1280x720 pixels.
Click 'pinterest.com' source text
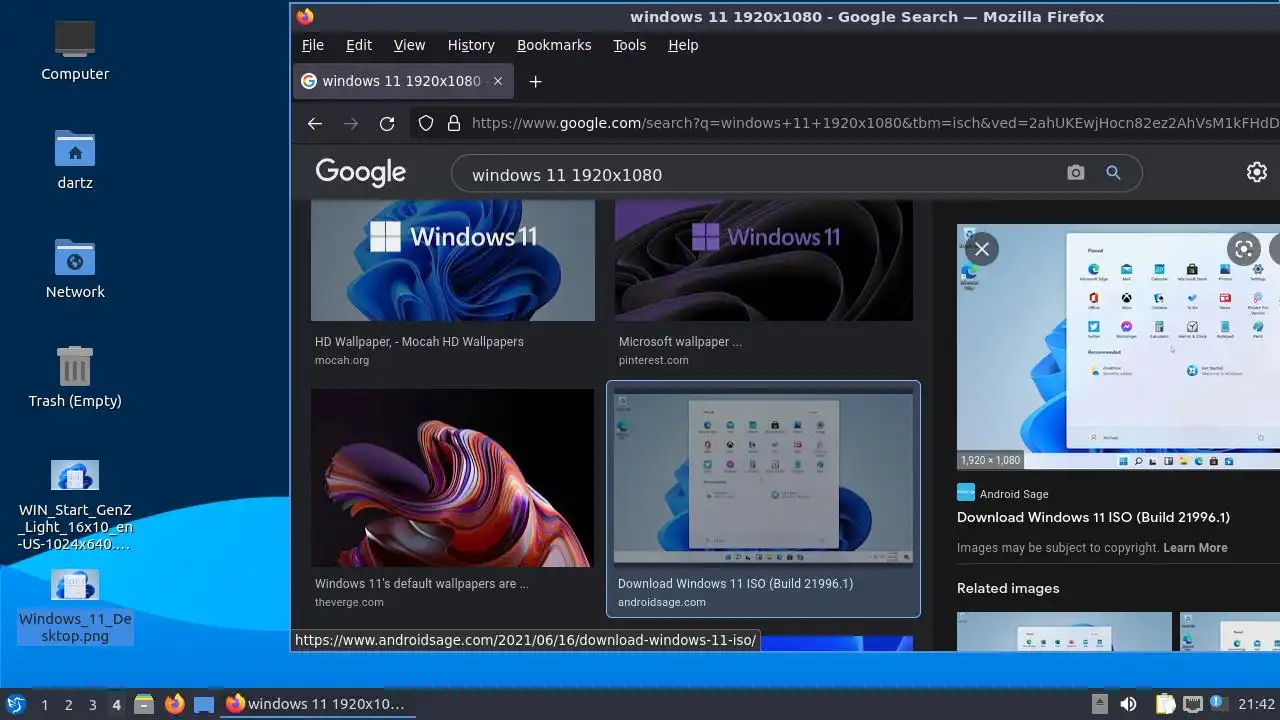coord(653,360)
